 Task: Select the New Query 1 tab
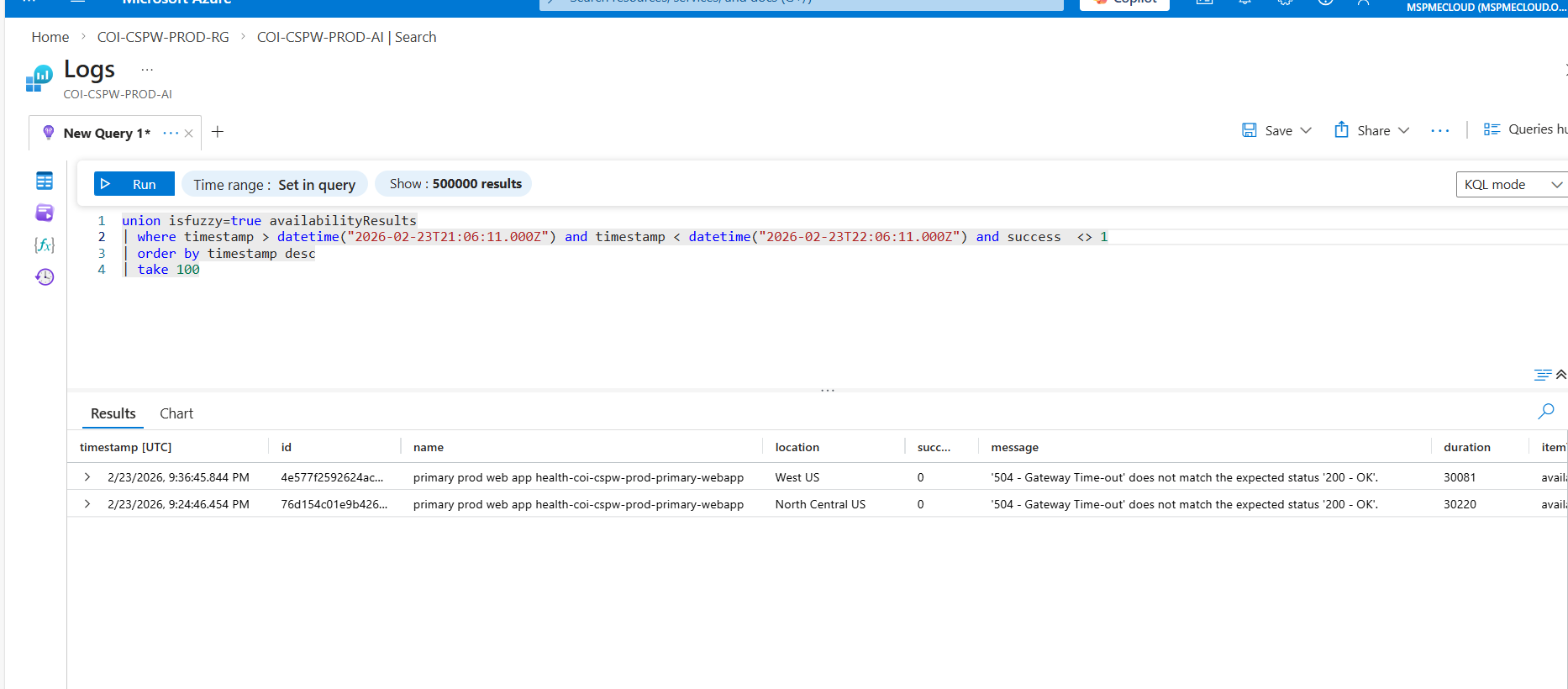[x=107, y=133]
